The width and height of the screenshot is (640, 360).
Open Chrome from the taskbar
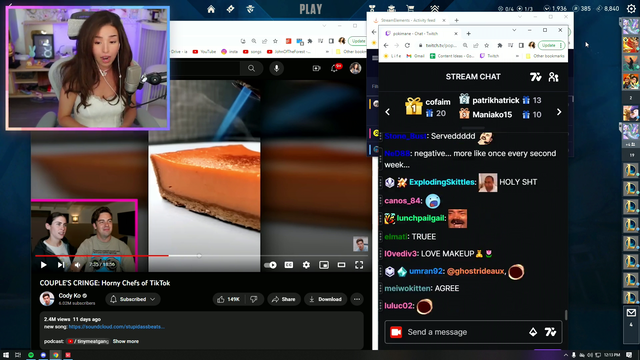click(x=56, y=355)
